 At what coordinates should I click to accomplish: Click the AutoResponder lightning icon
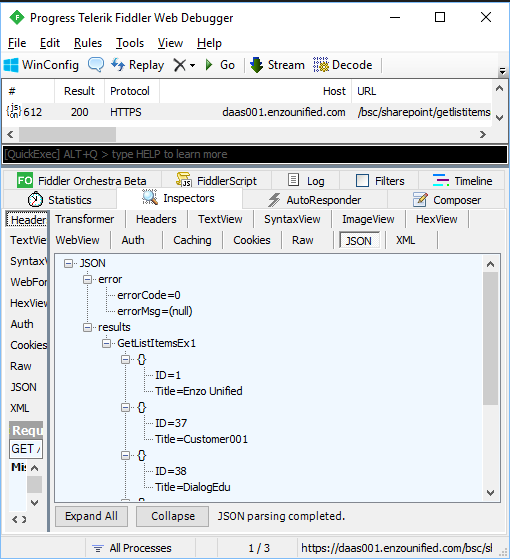(274, 200)
